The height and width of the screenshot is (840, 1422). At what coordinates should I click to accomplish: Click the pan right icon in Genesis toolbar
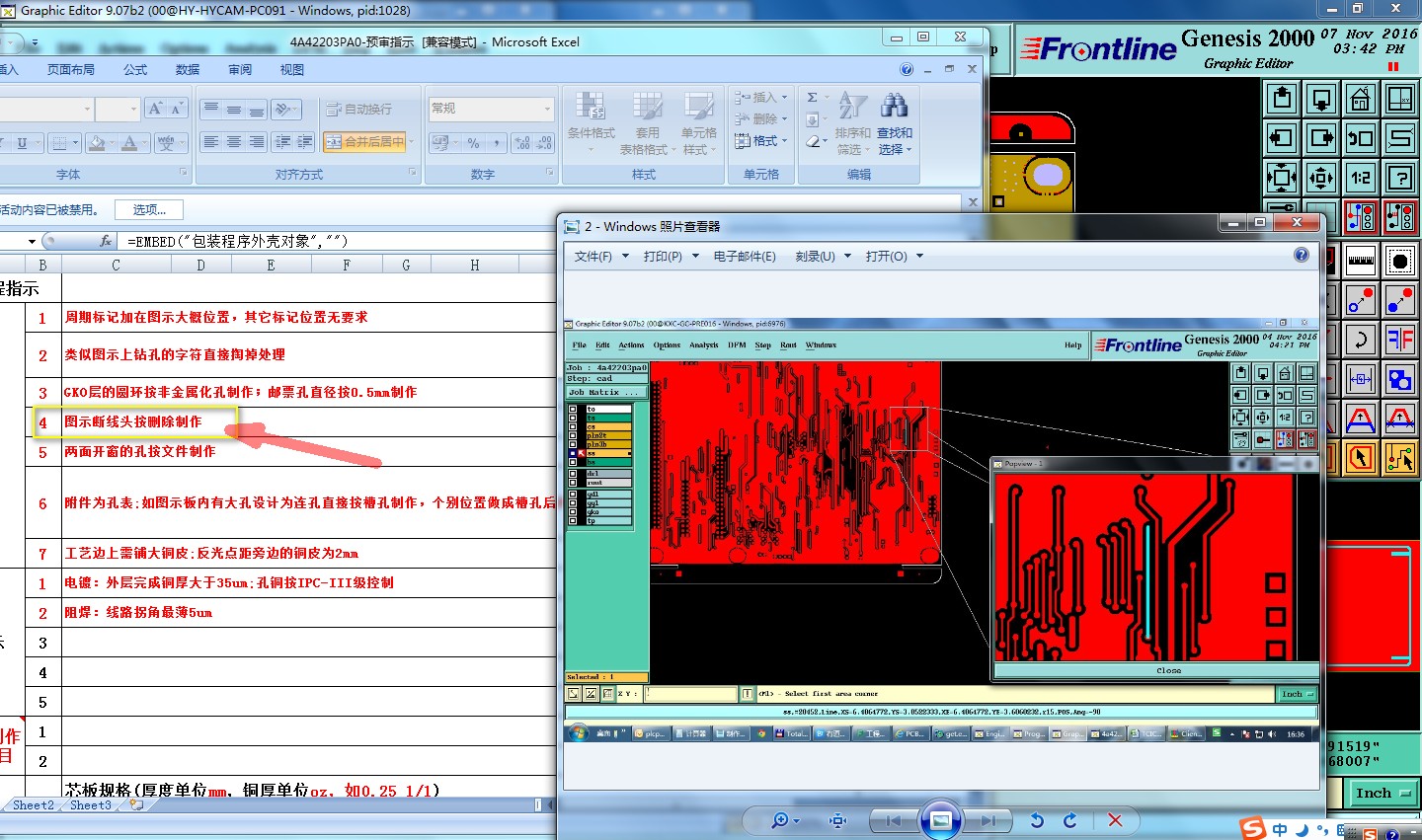(1321, 138)
